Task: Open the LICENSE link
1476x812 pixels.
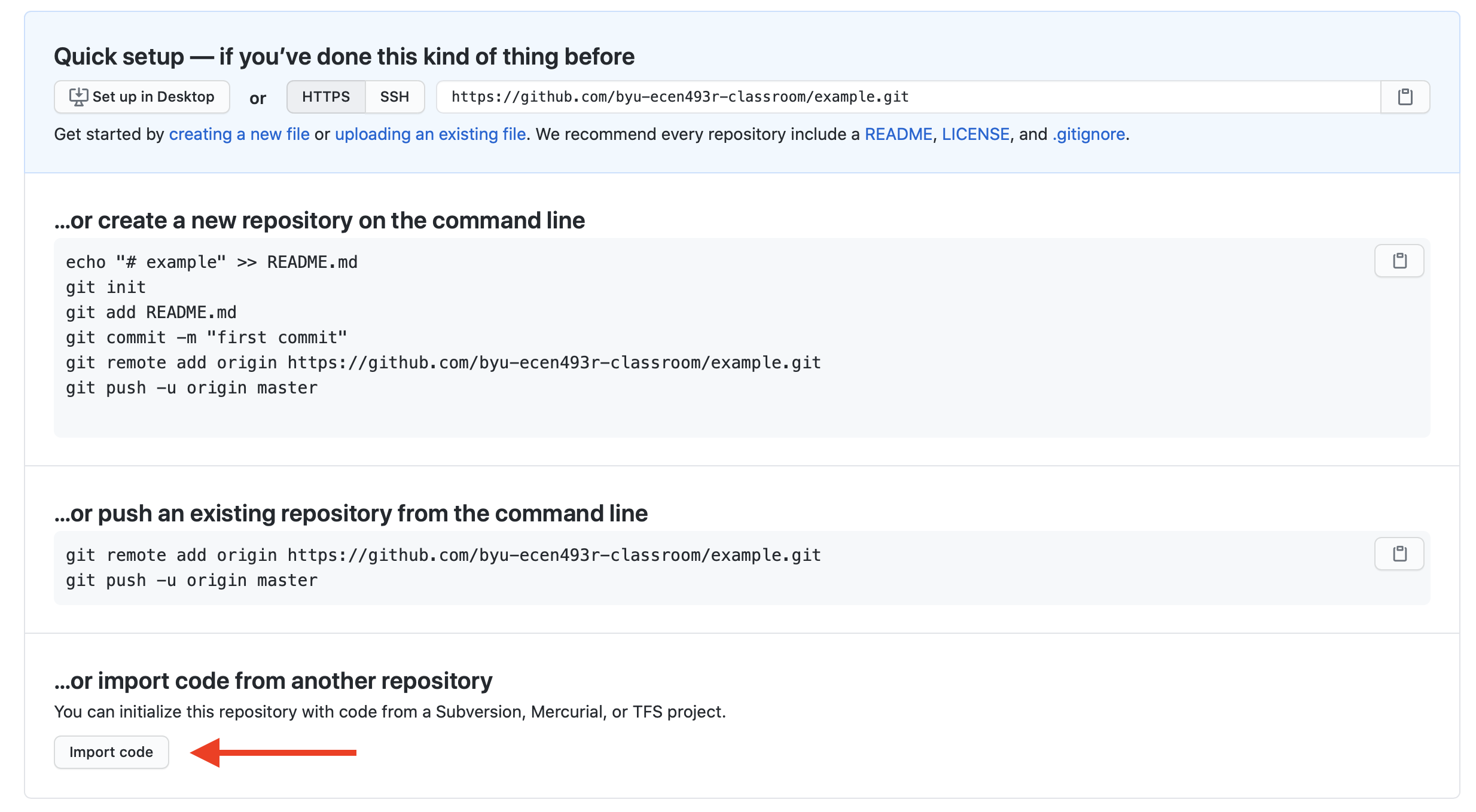Action: point(975,134)
